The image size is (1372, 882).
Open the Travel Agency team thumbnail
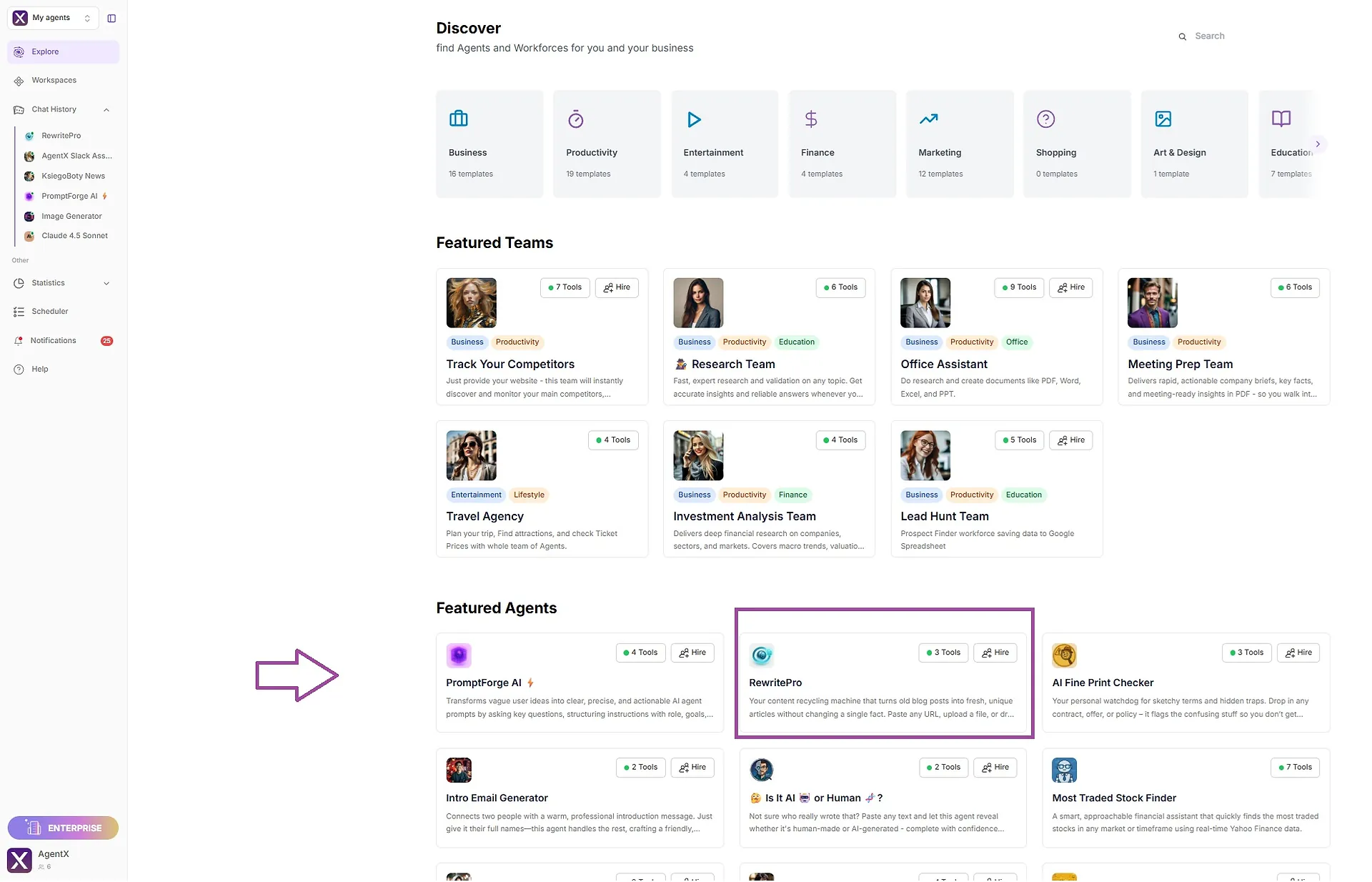point(471,455)
